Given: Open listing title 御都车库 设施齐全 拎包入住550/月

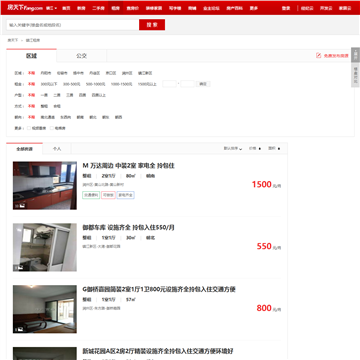Looking at the screenshot, I should tap(128, 227).
